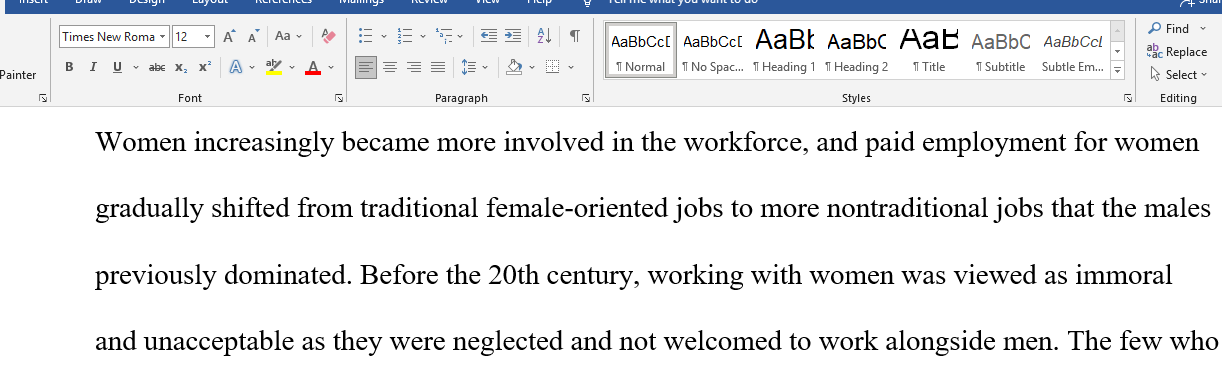The height and width of the screenshot is (375, 1222).
Task: Click into the font size field
Action: click(x=187, y=37)
